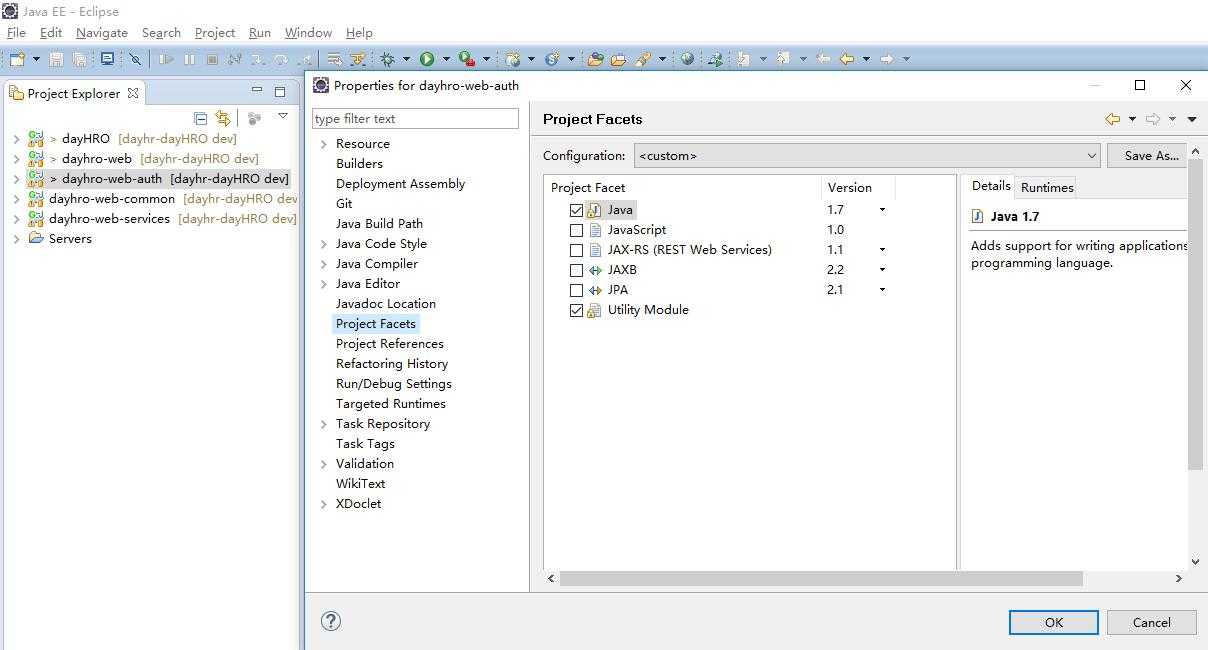
Task: Toggle Link with Editor in Project Explorer
Action: 223,118
